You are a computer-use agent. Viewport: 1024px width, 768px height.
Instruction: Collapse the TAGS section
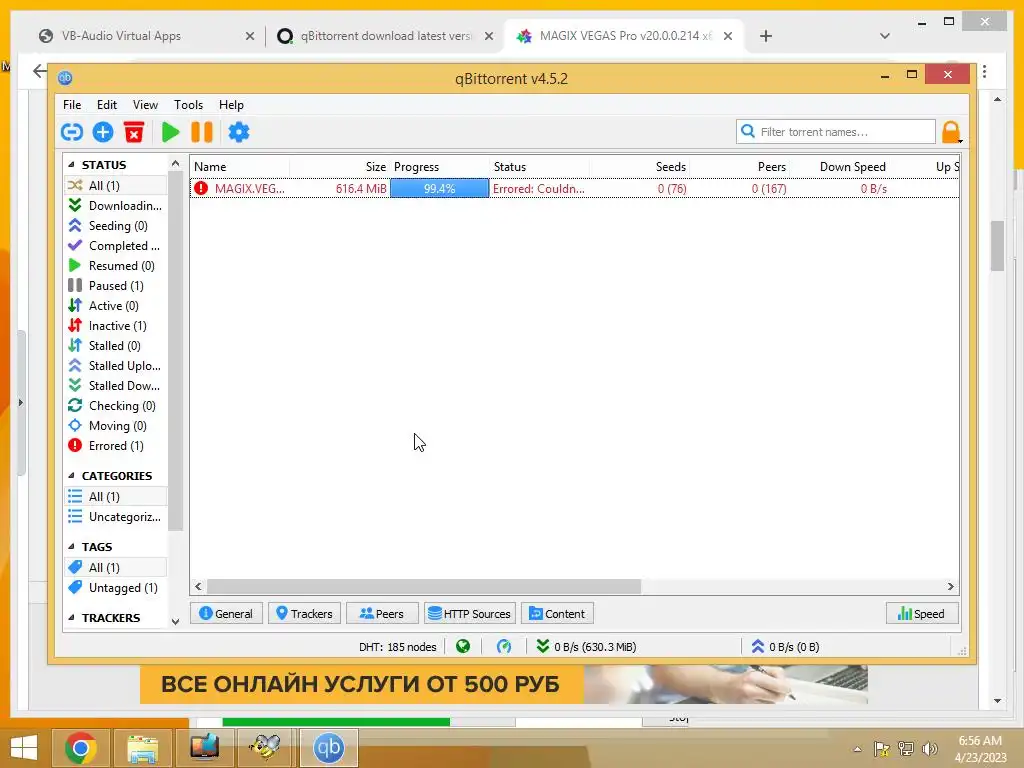coord(71,547)
